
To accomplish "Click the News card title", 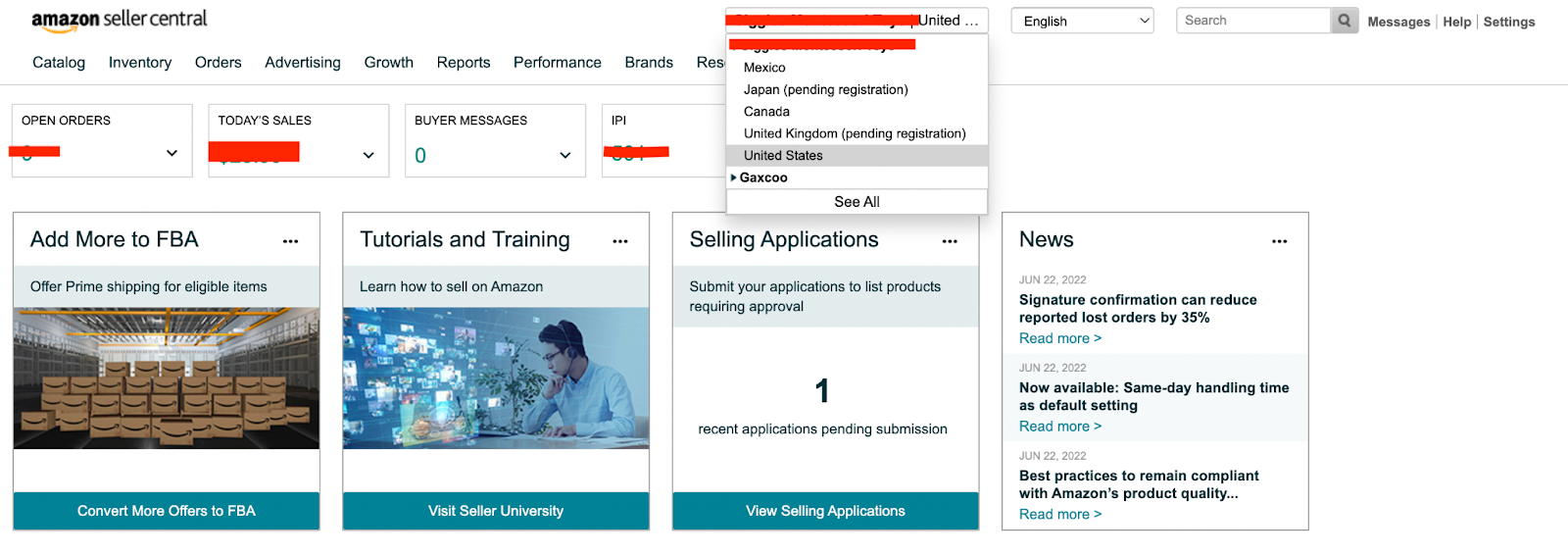I will pos(1047,240).
